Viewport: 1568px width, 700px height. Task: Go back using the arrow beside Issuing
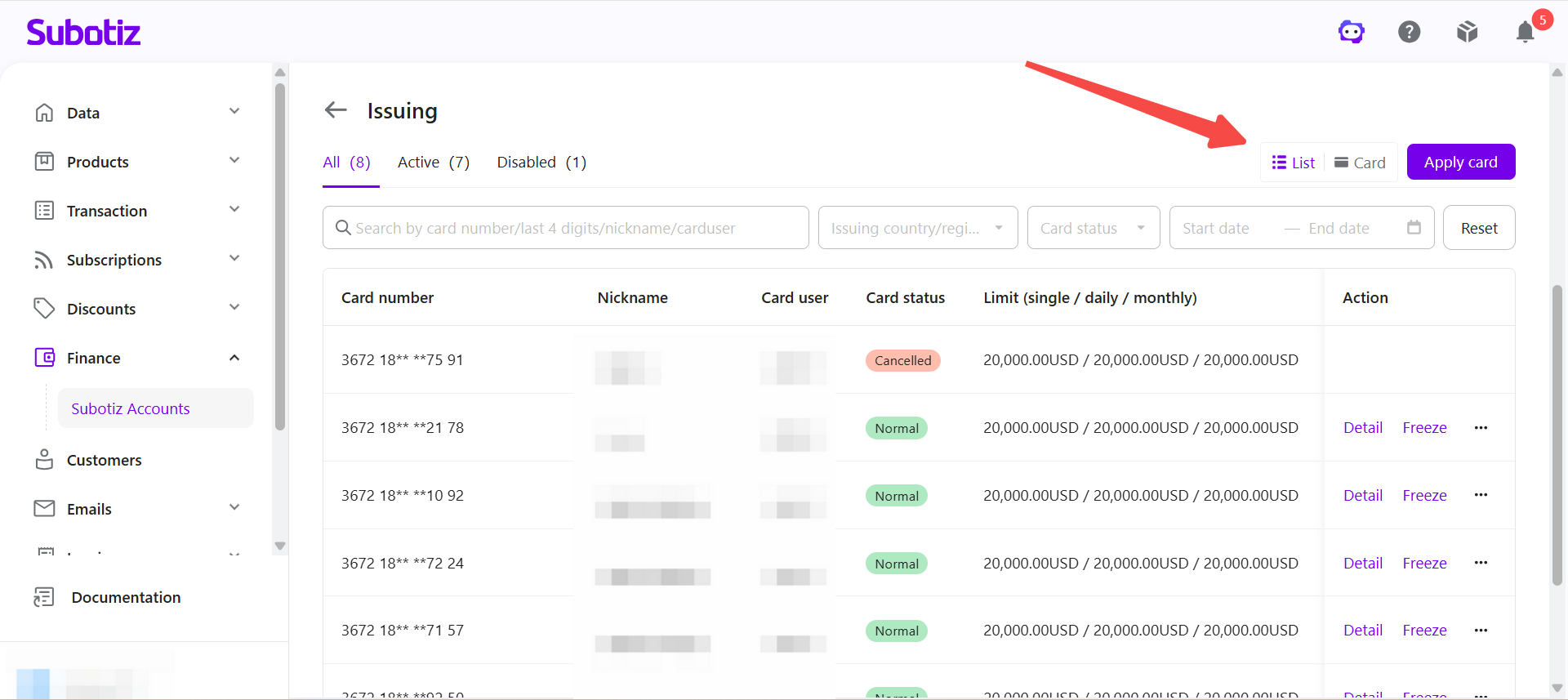336,110
